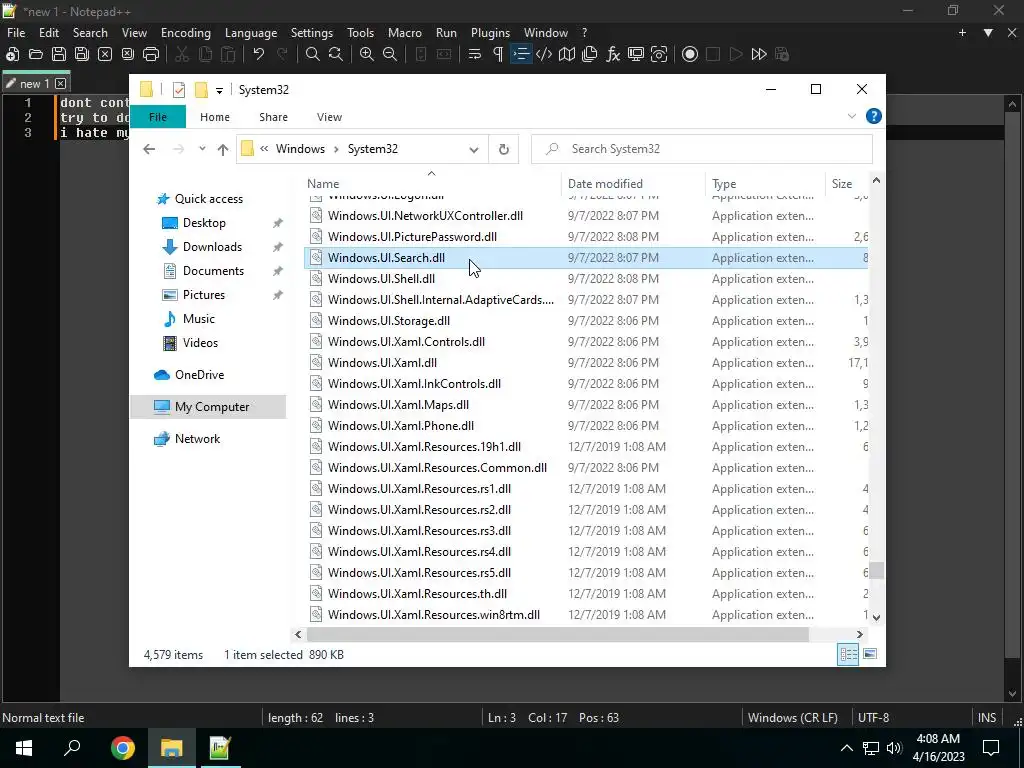This screenshot has width=1024, height=768.
Task: Show hidden tray icons chevron
Action: click(846, 748)
